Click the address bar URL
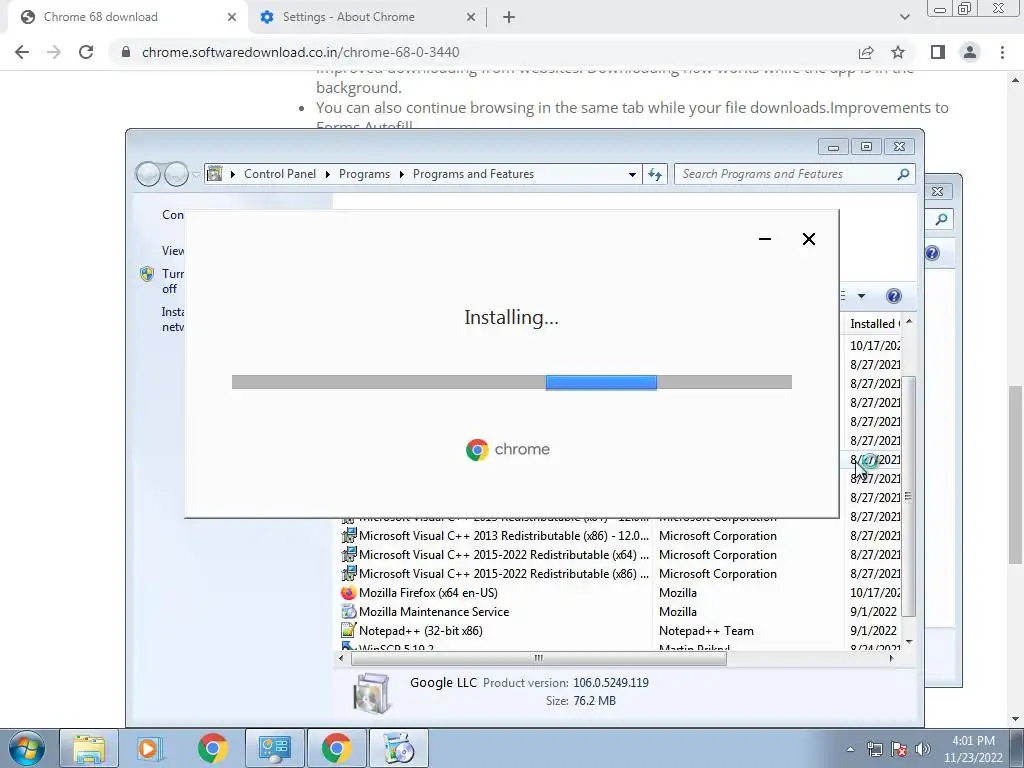1024x768 pixels. coord(300,52)
